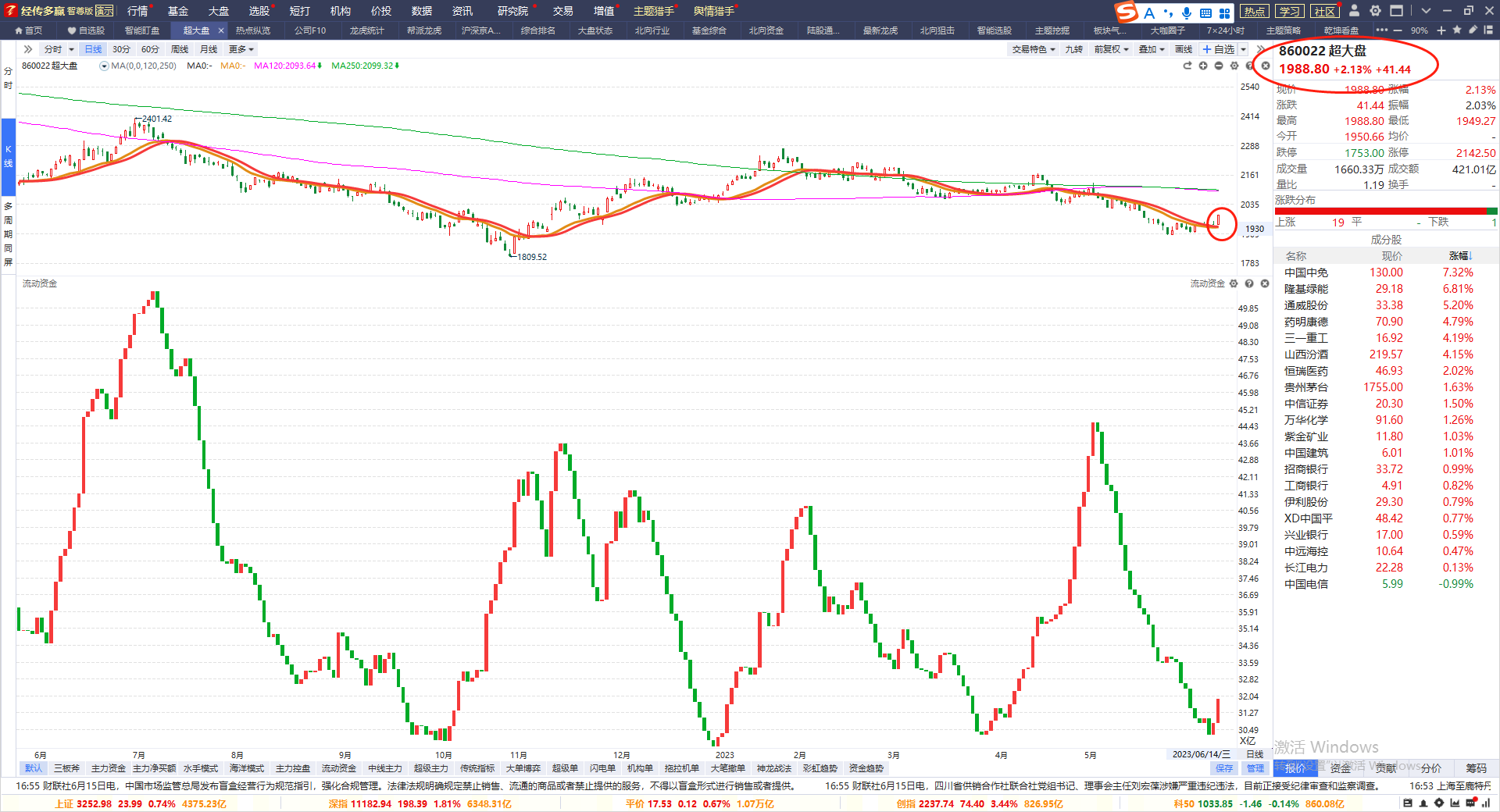
Task: Switch to 月线 monthly period
Action: 209,49
